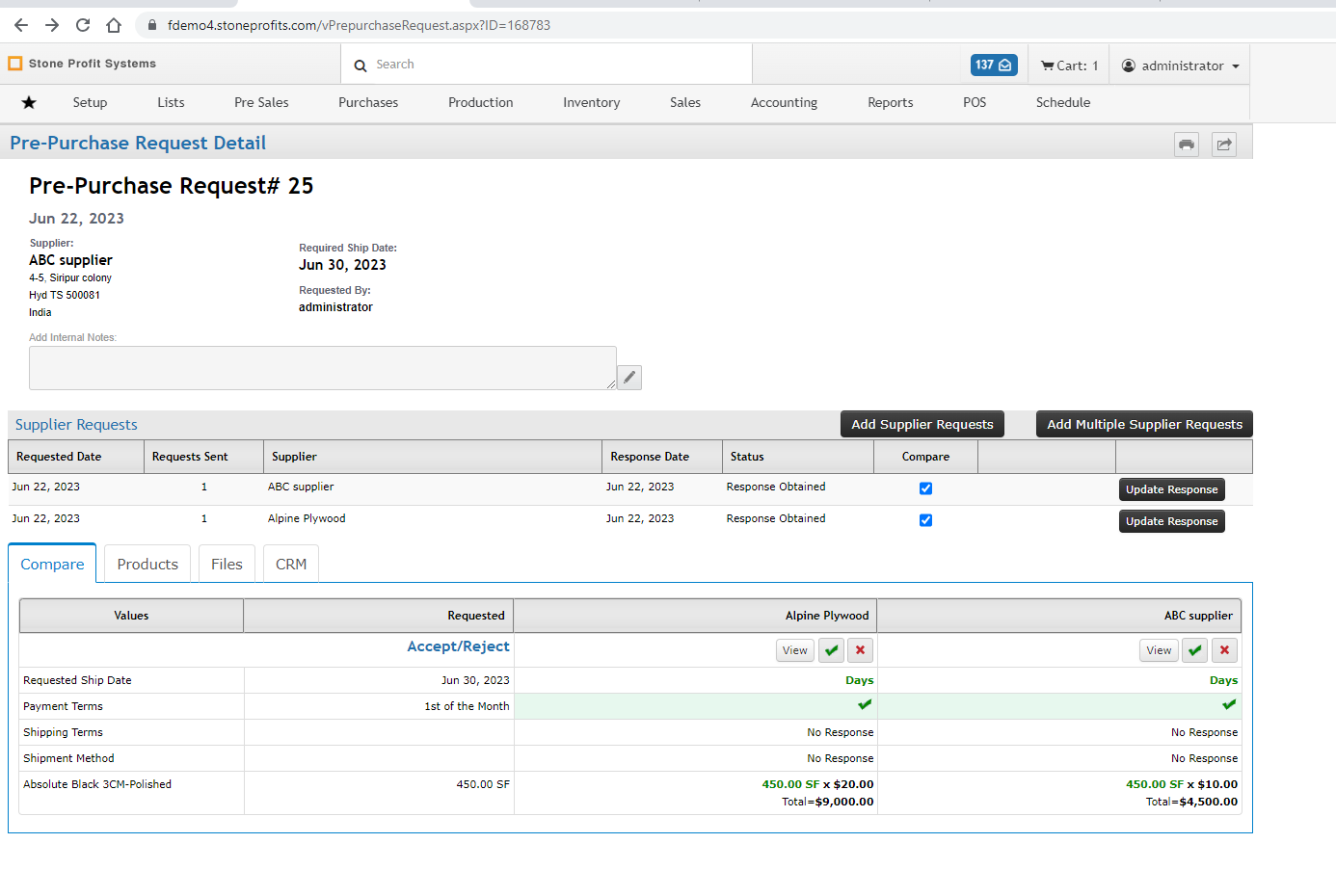The width and height of the screenshot is (1336, 896).
Task: Click the Pre-Purchase Request Detail heading
Action: (x=138, y=143)
